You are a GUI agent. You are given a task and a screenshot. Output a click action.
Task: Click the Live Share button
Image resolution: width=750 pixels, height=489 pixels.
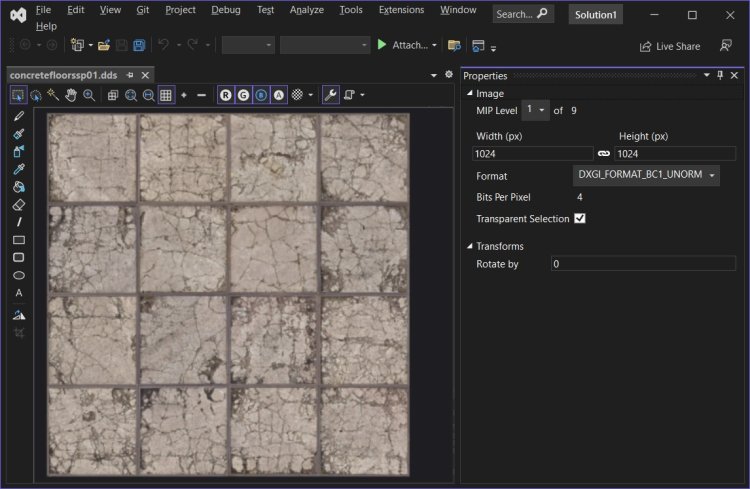(670, 46)
